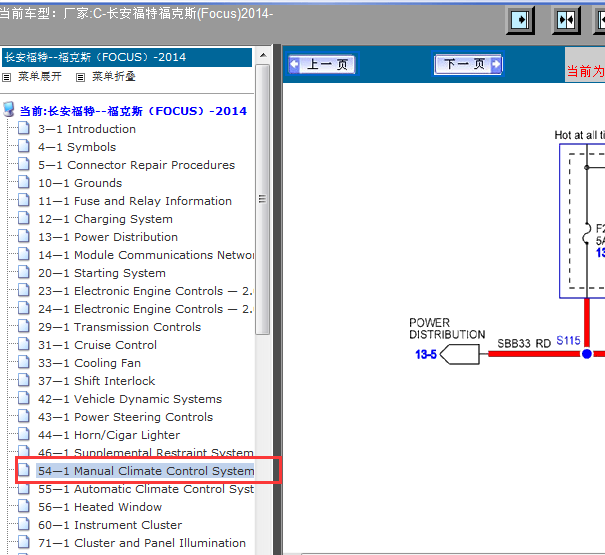Open 31—1 Cruise Control
Image resolution: width=605 pixels, height=555 pixels.
[97, 345]
